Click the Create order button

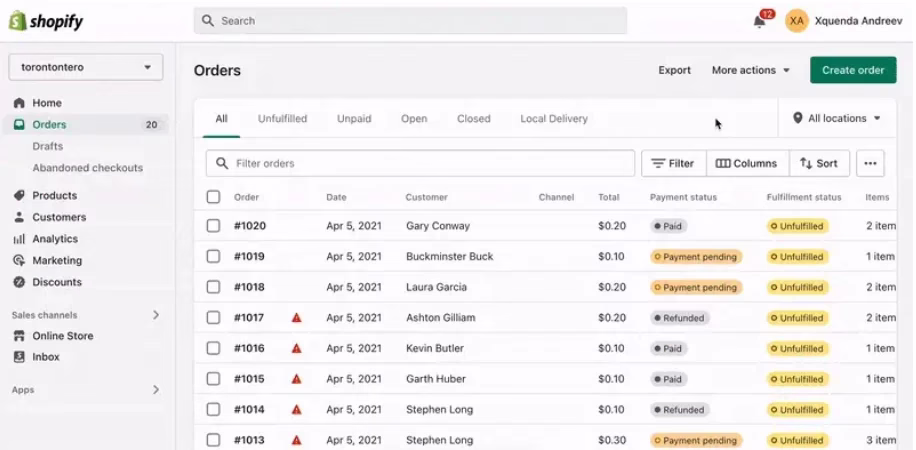pyautogui.click(x=852, y=70)
